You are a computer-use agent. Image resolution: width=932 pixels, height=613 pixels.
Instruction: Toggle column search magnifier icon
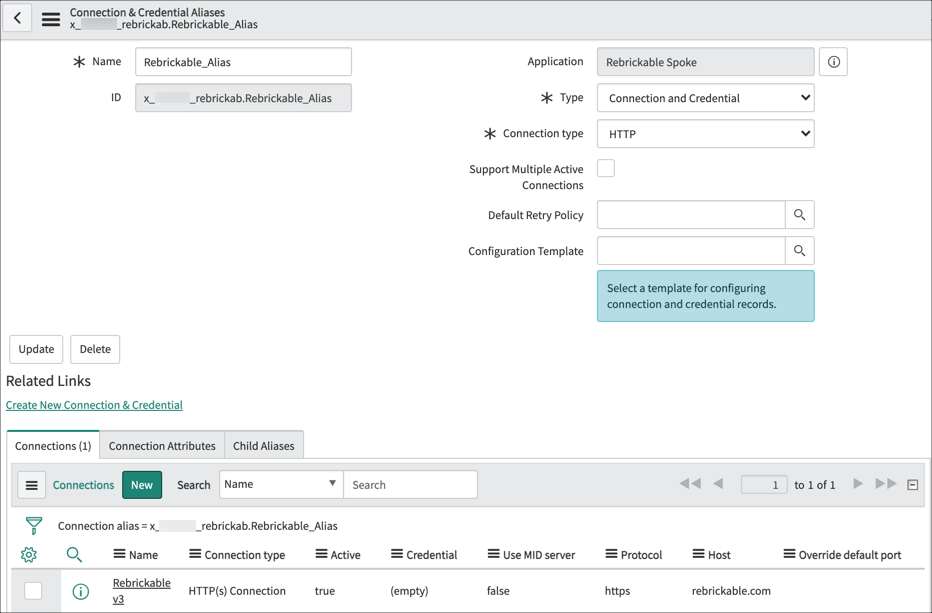tap(74, 555)
